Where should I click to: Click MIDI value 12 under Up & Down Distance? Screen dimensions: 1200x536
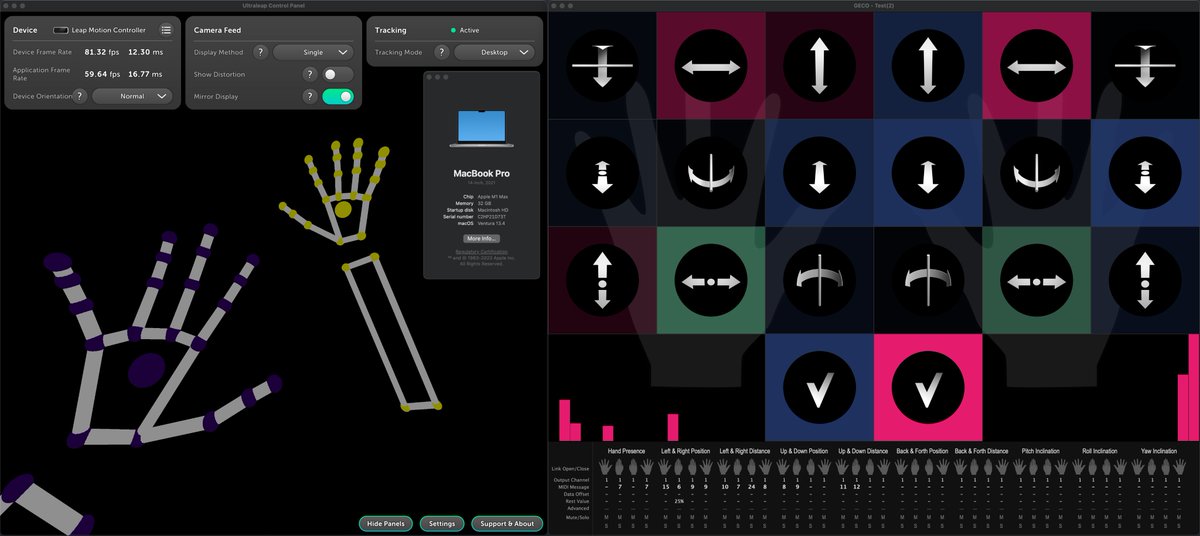[x=857, y=487]
